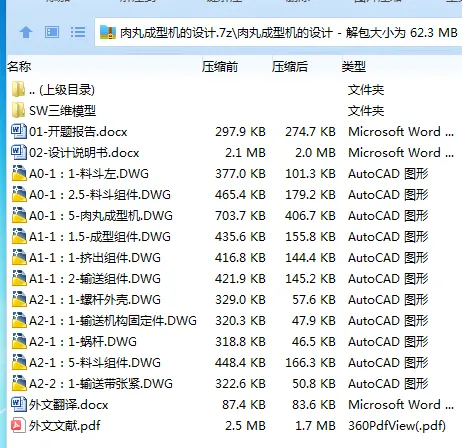The width and height of the screenshot is (462, 448).
Task: Select file name A2-1：1-输送机构固定件.DWG
Action: click(113, 321)
